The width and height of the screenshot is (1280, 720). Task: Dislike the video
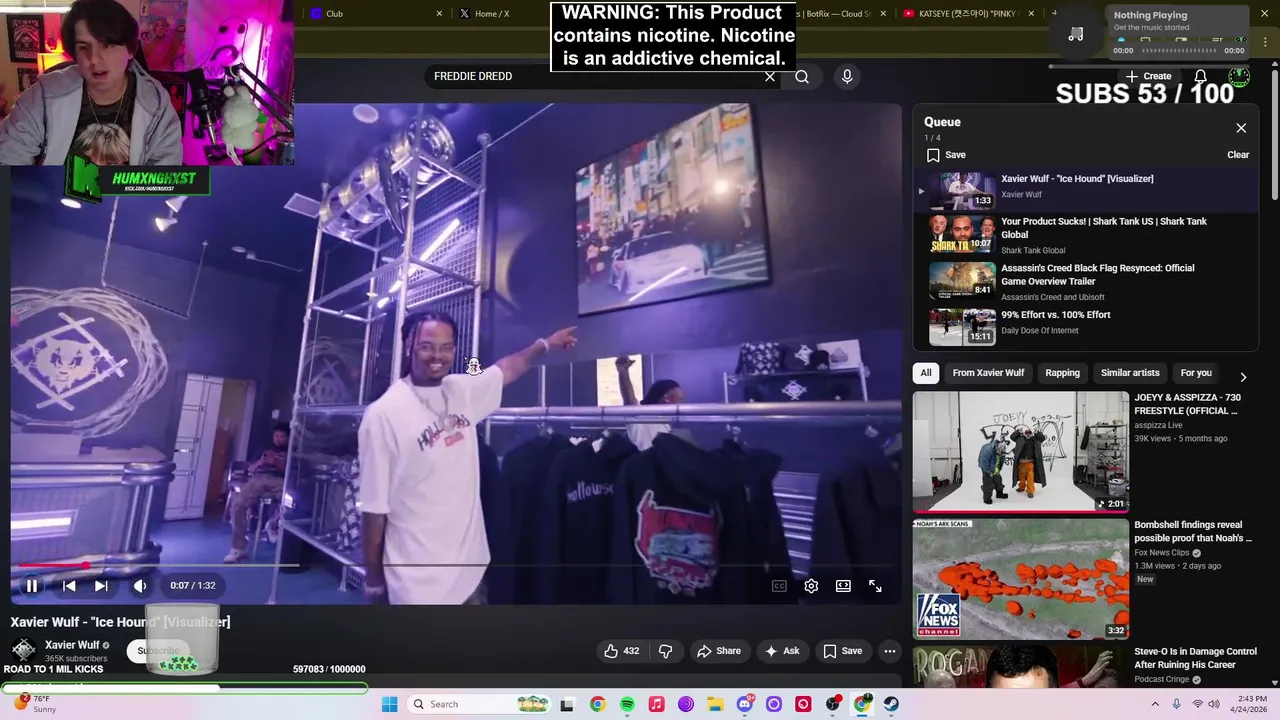tap(665, 651)
